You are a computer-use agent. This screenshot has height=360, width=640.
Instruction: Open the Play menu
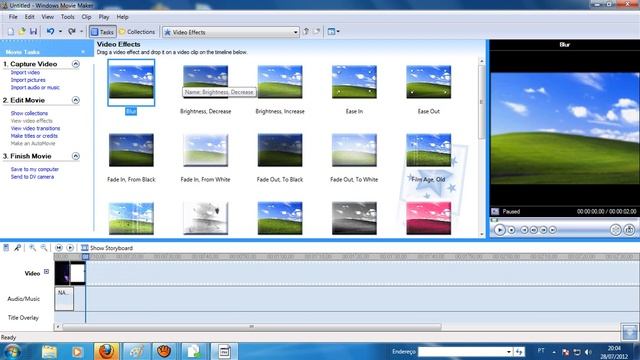click(x=104, y=17)
